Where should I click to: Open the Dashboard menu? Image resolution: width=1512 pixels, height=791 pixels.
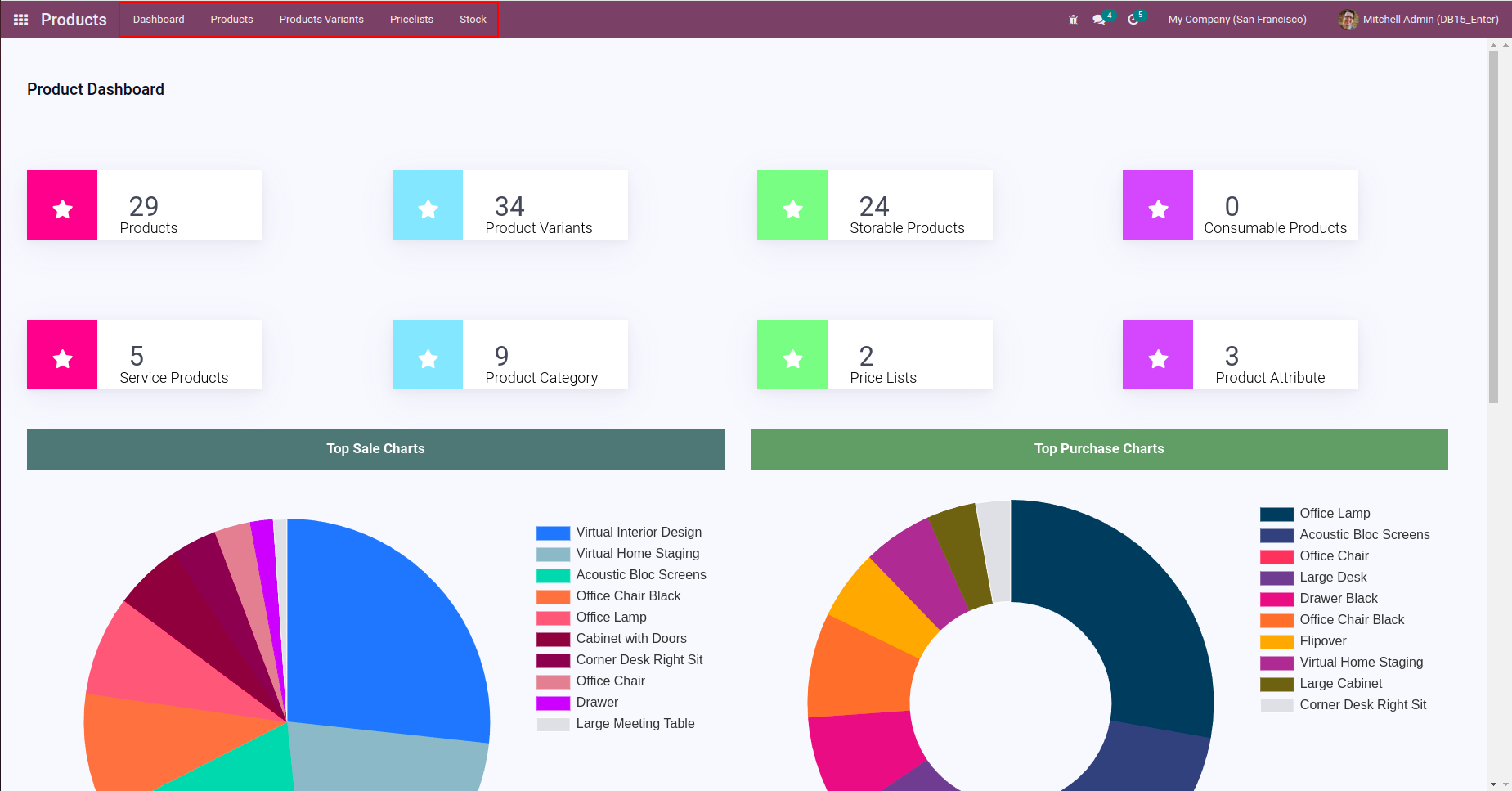coord(159,20)
